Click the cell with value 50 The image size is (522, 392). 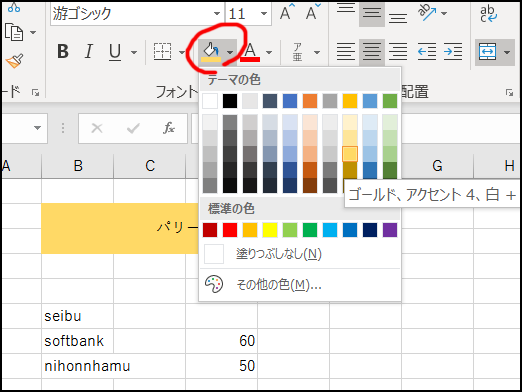pos(222,366)
